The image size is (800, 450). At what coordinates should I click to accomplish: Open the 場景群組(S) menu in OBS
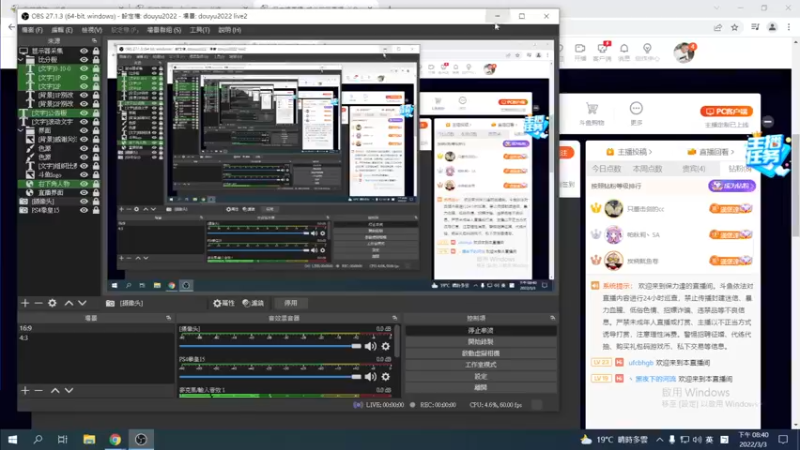point(164,30)
